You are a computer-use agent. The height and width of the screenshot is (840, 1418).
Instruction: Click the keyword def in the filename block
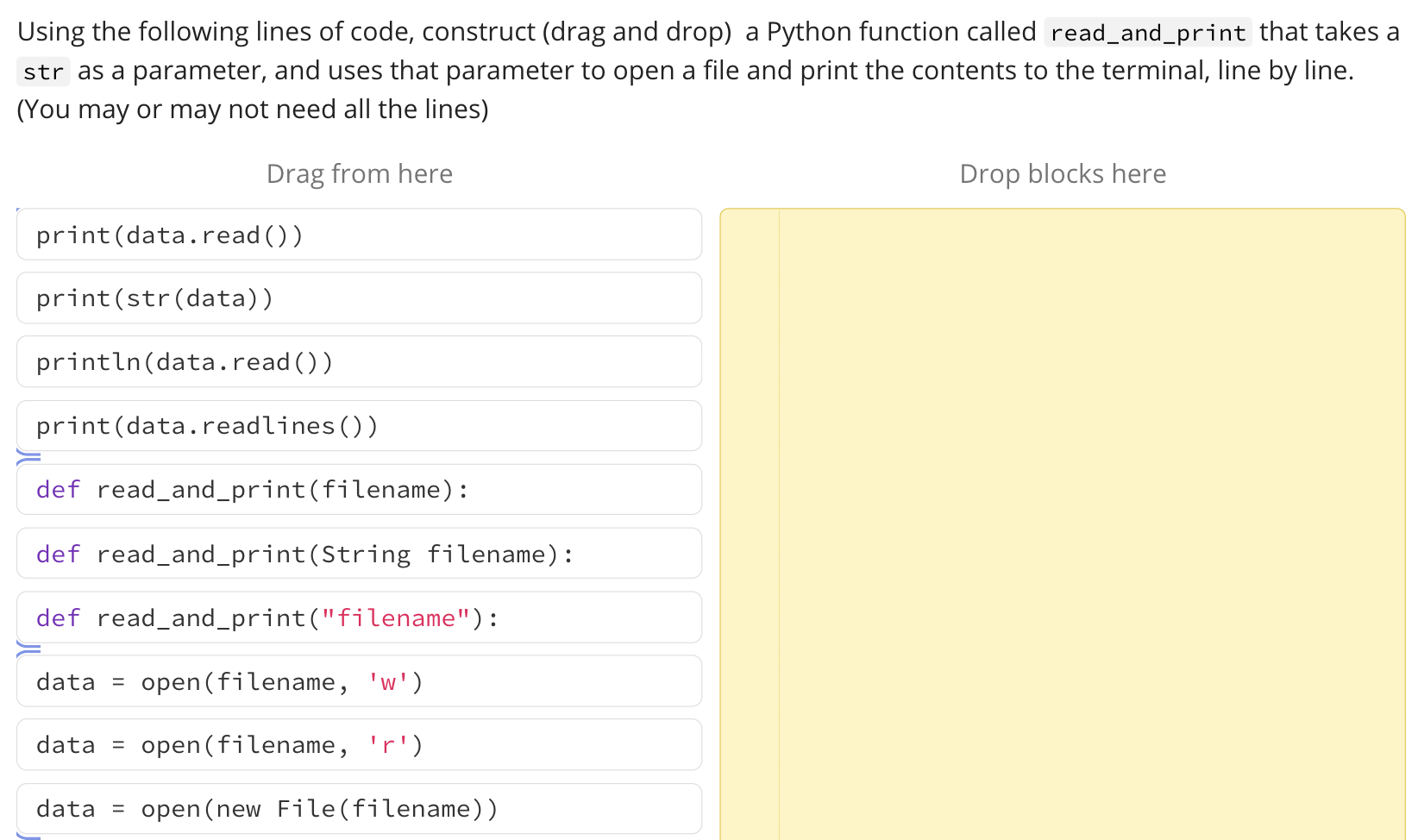click(x=57, y=489)
